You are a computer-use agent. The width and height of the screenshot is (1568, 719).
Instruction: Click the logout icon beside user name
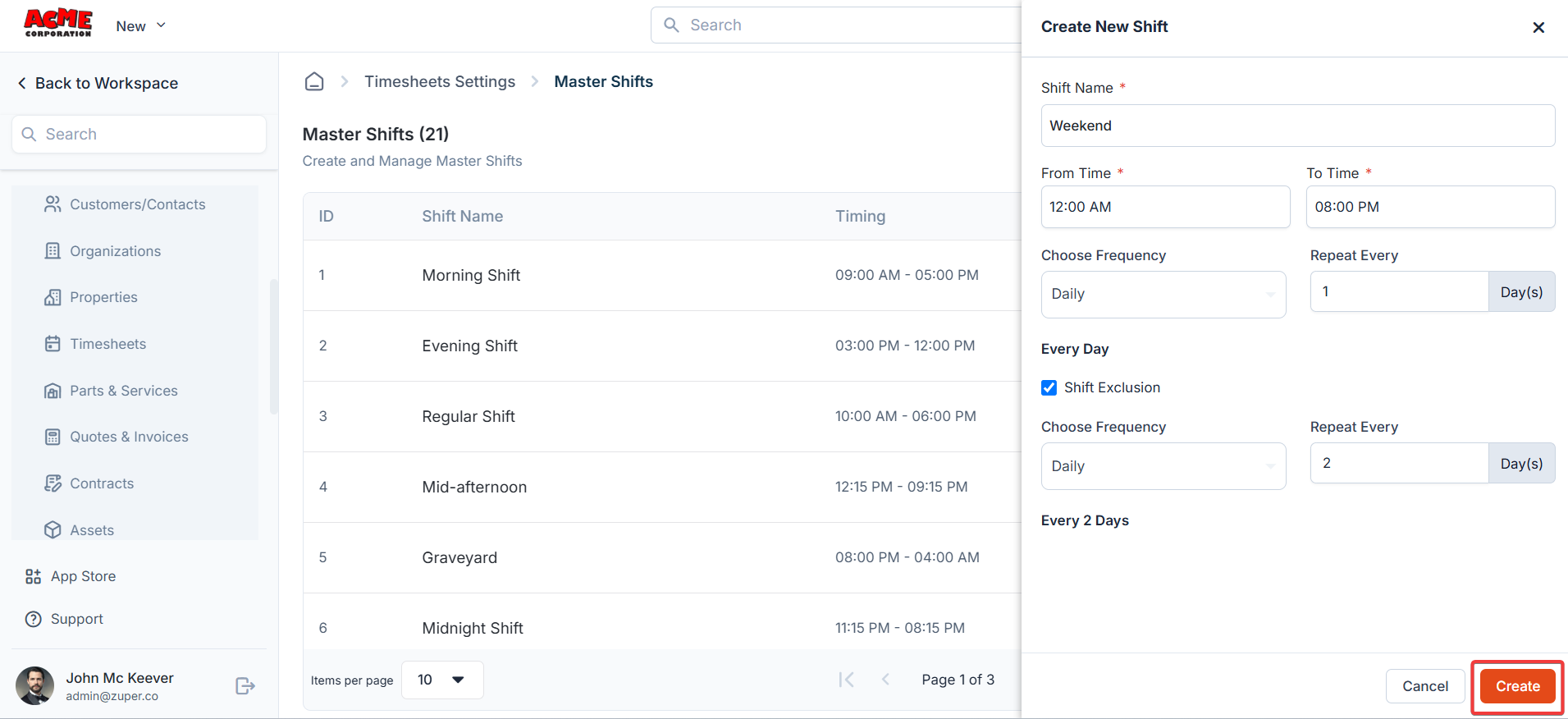[x=245, y=686]
